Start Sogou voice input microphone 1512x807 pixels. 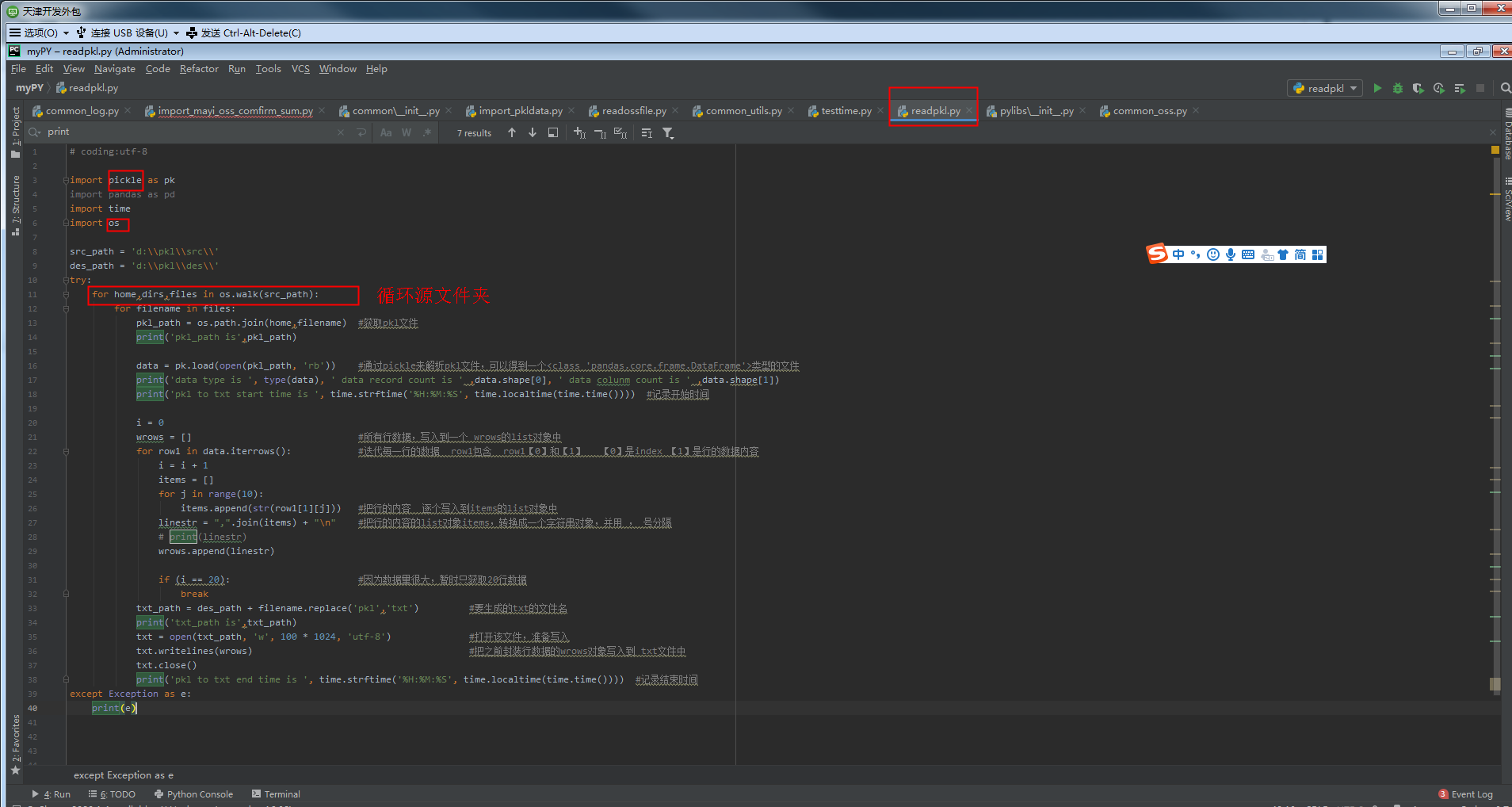[1231, 254]
